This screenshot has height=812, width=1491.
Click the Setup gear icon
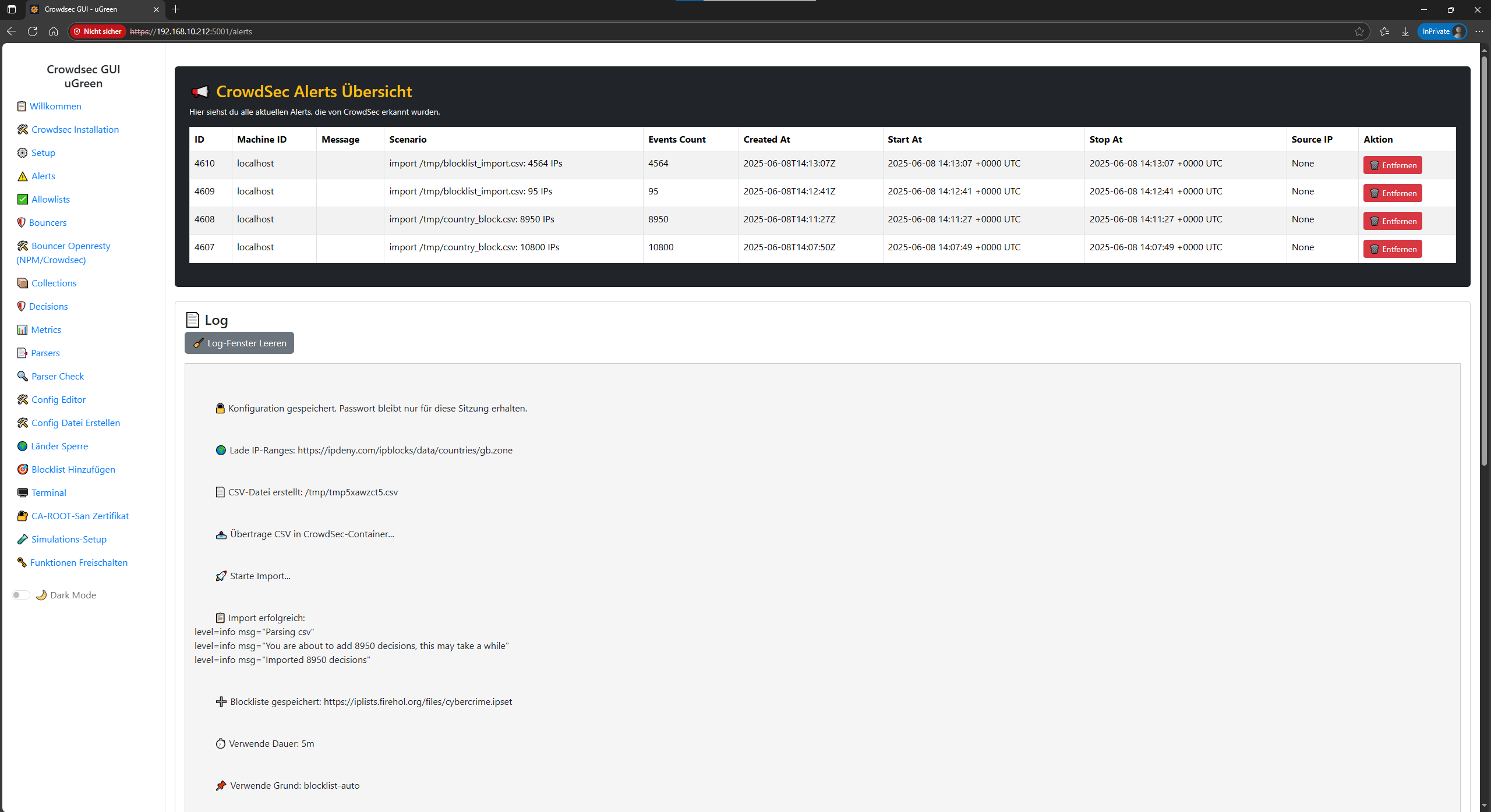click(22, 153)
